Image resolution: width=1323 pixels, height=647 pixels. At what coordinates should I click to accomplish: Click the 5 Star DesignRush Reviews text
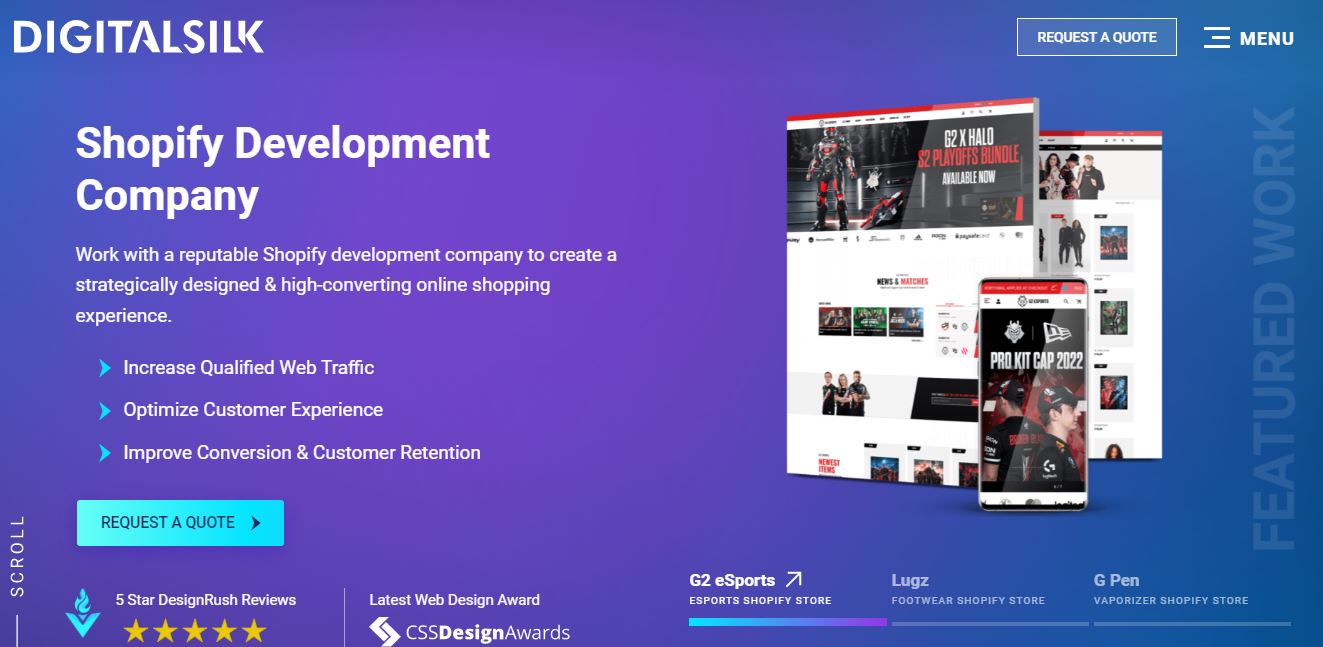(x=206, y=600)
